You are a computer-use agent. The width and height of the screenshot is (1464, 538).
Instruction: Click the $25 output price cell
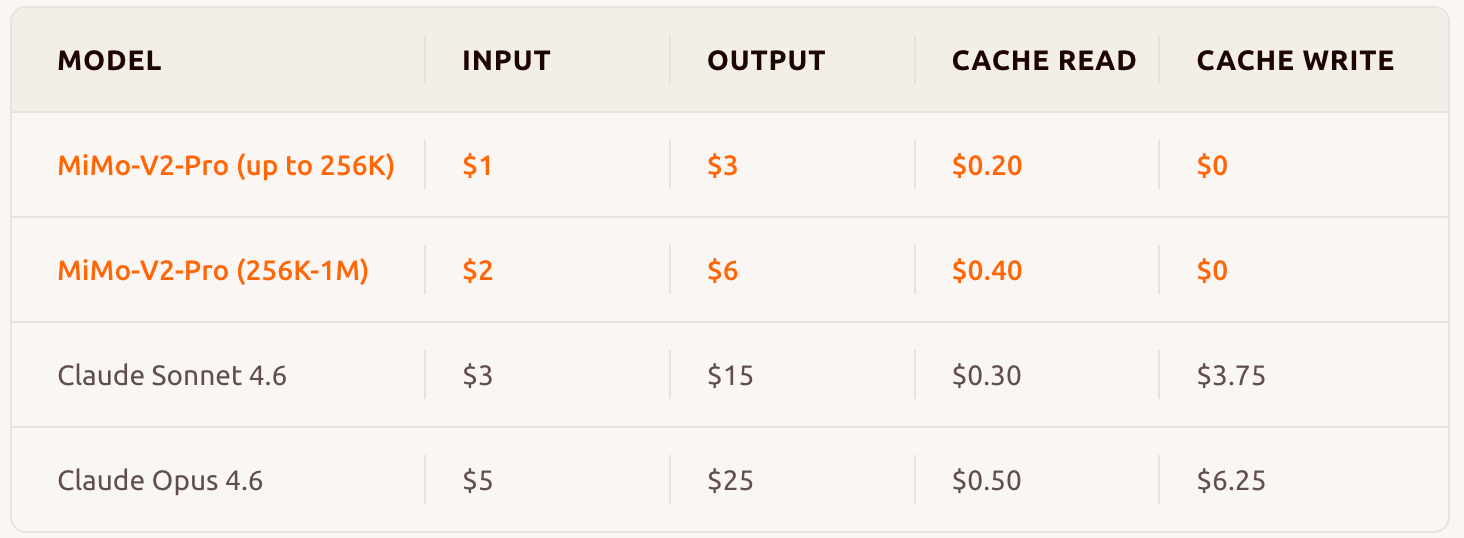coord(730,481)
